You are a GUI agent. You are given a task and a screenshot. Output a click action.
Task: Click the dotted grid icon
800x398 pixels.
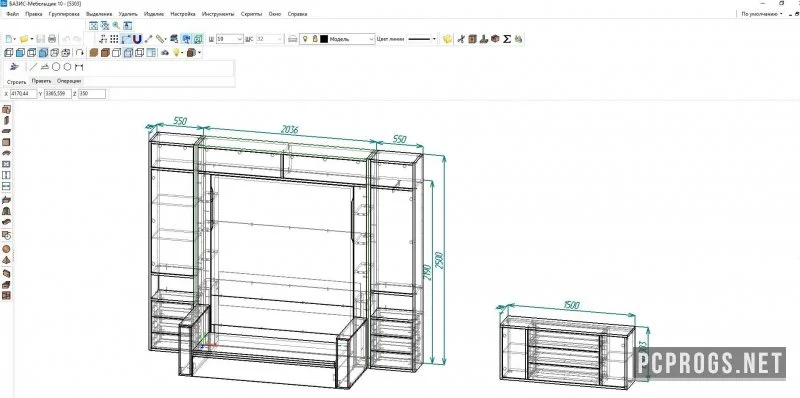(x=114, y=39)
